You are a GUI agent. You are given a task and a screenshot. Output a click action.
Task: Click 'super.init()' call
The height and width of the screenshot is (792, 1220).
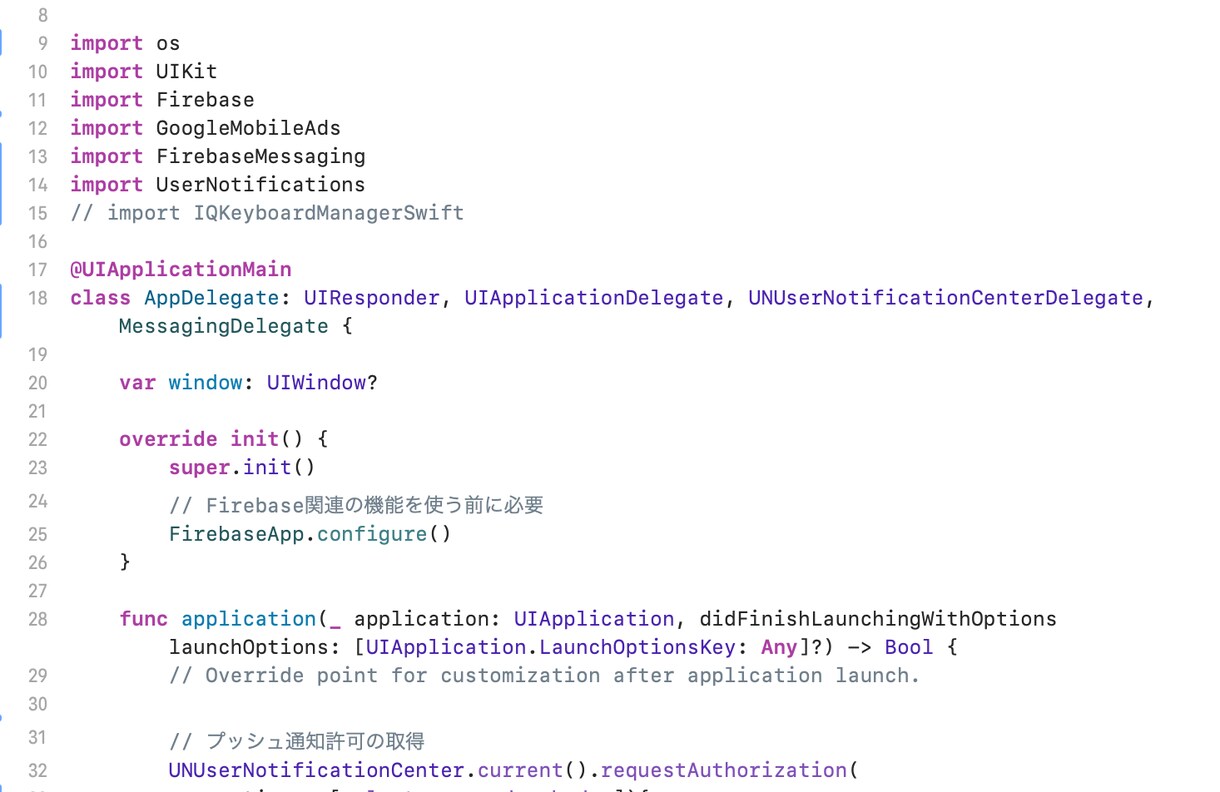click(242, 467)
